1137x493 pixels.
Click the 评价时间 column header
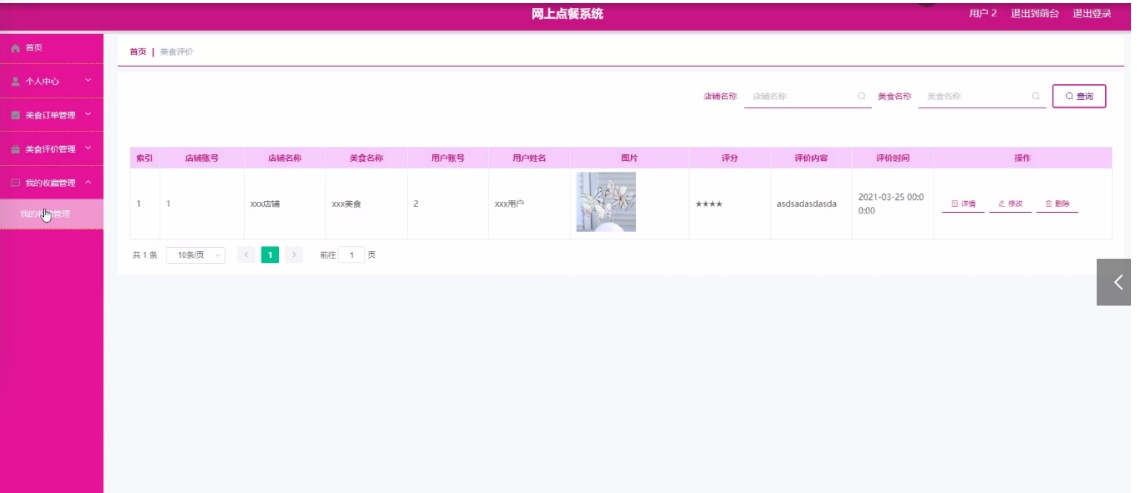pyautogui.click(x=893, y=158)
